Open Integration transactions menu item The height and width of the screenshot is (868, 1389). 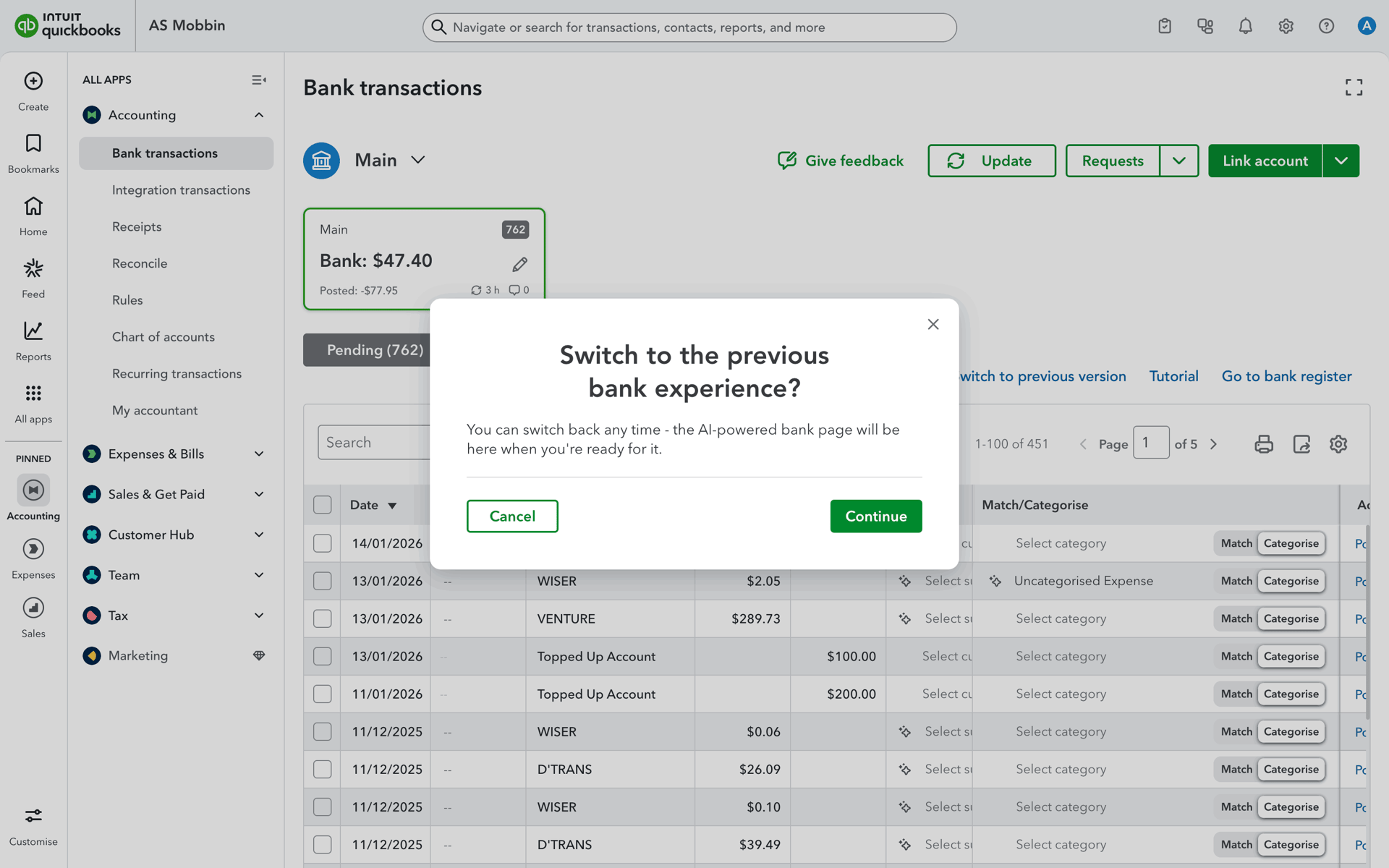tap(181, 190)
